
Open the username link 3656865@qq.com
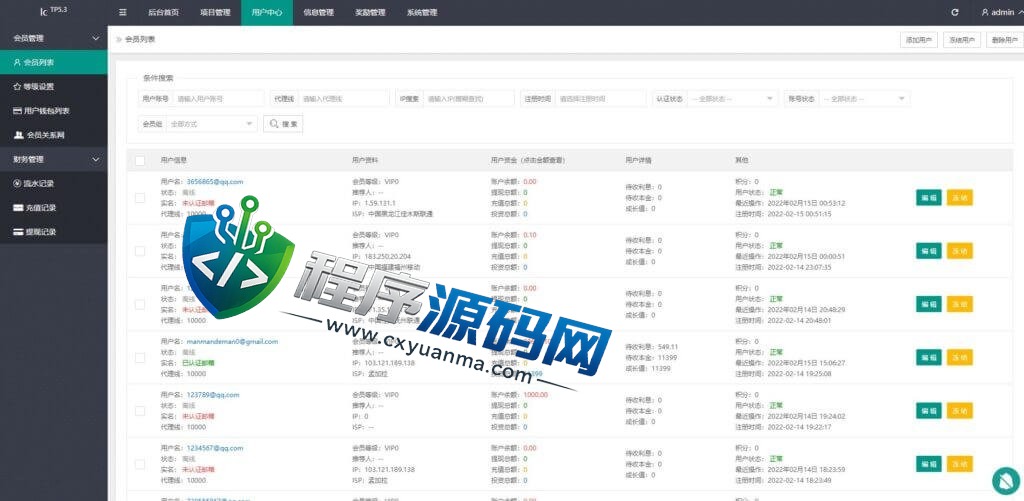pos(214,182)
